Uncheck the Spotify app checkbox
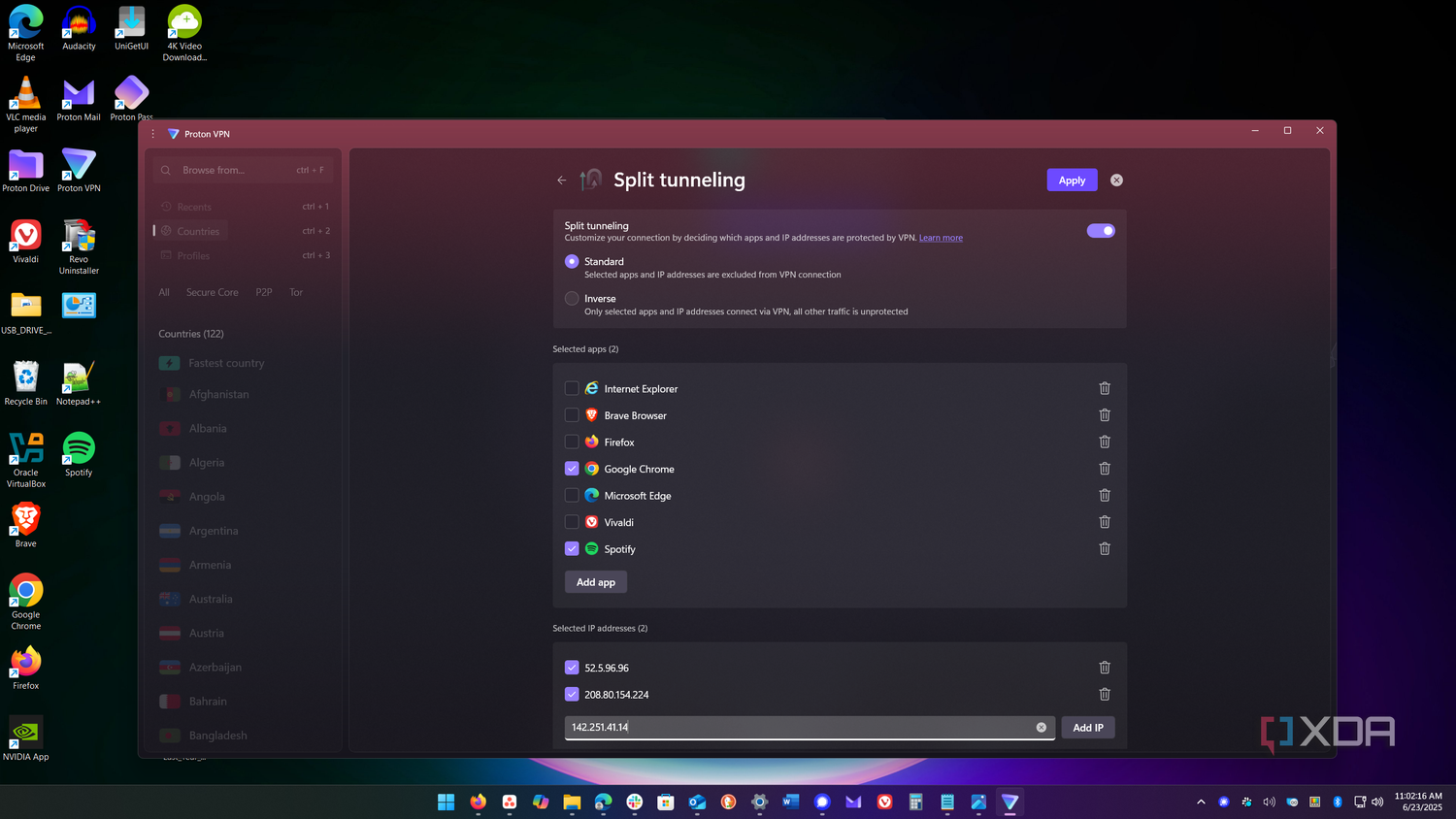Screen dimensions: 1456x819 572,548
